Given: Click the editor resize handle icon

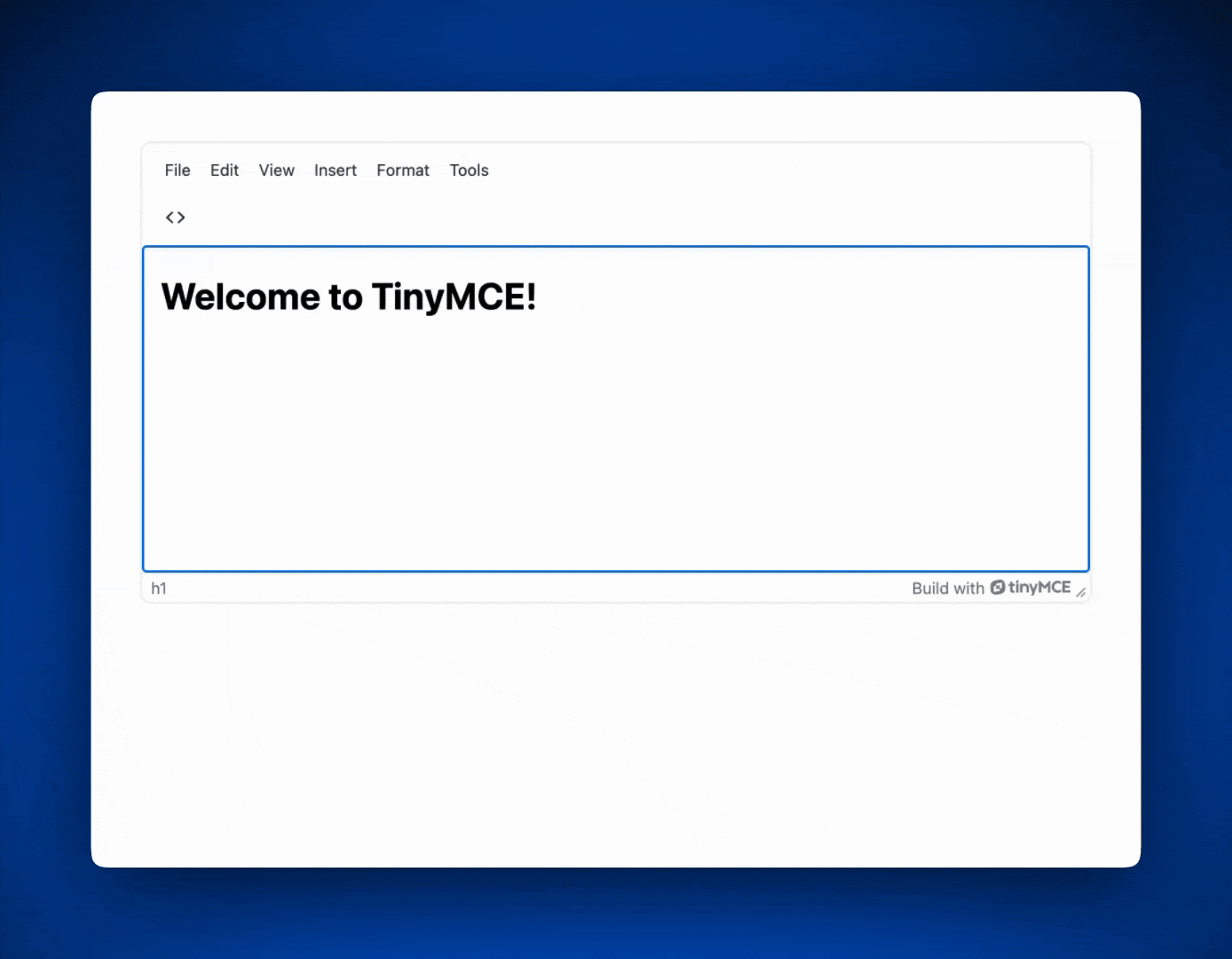Looking at the screenshot, I should 1081,591.
